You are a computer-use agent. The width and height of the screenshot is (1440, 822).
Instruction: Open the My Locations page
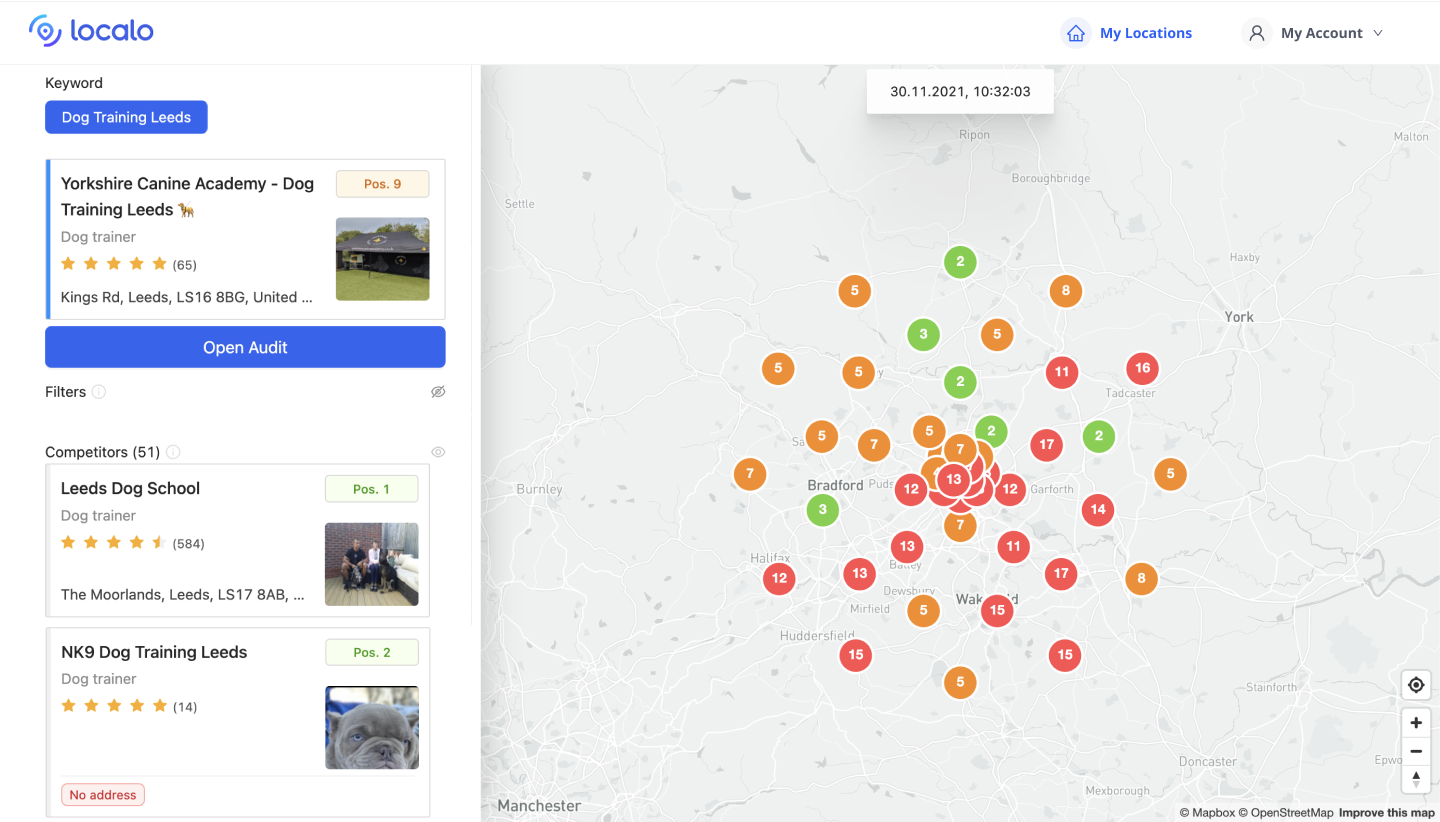pos(1145,33)
